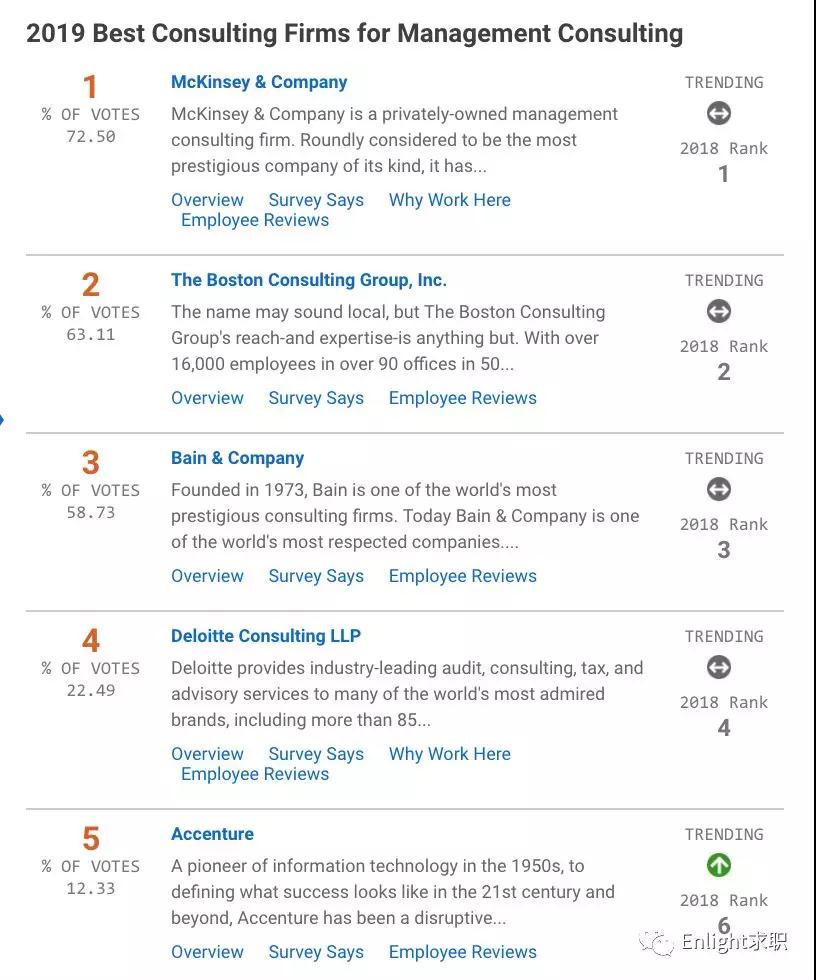816x980 pixels.
Task: Click McKinsey's sideways trending arrow icon
Action: click(719, 113)
